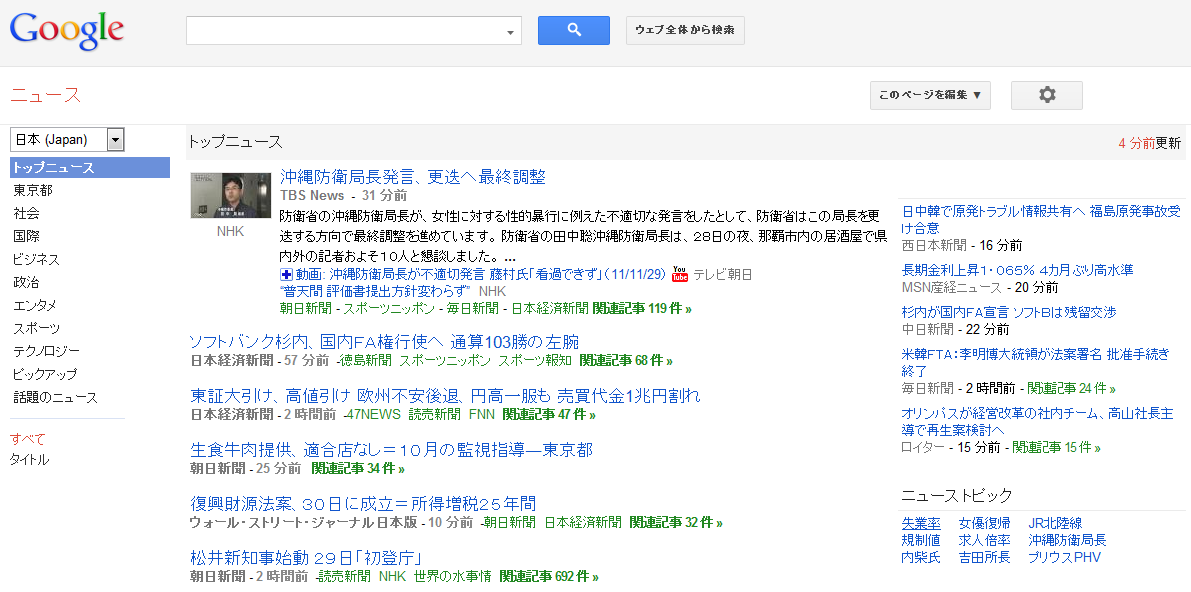Expand the video plus icon under Okinawa story
Viewport: 1191px width, 592px height.
click(x=286, y=274)
